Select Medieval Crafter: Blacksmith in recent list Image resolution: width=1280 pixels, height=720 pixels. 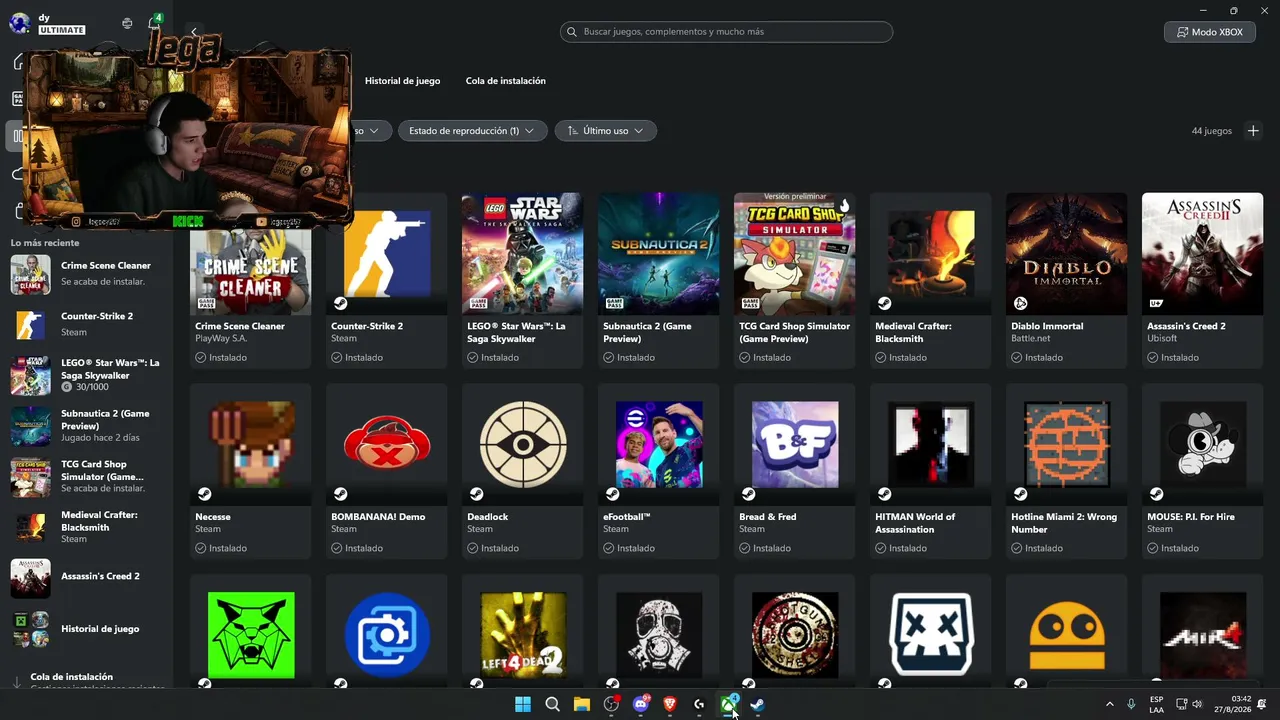click(88, 527)
